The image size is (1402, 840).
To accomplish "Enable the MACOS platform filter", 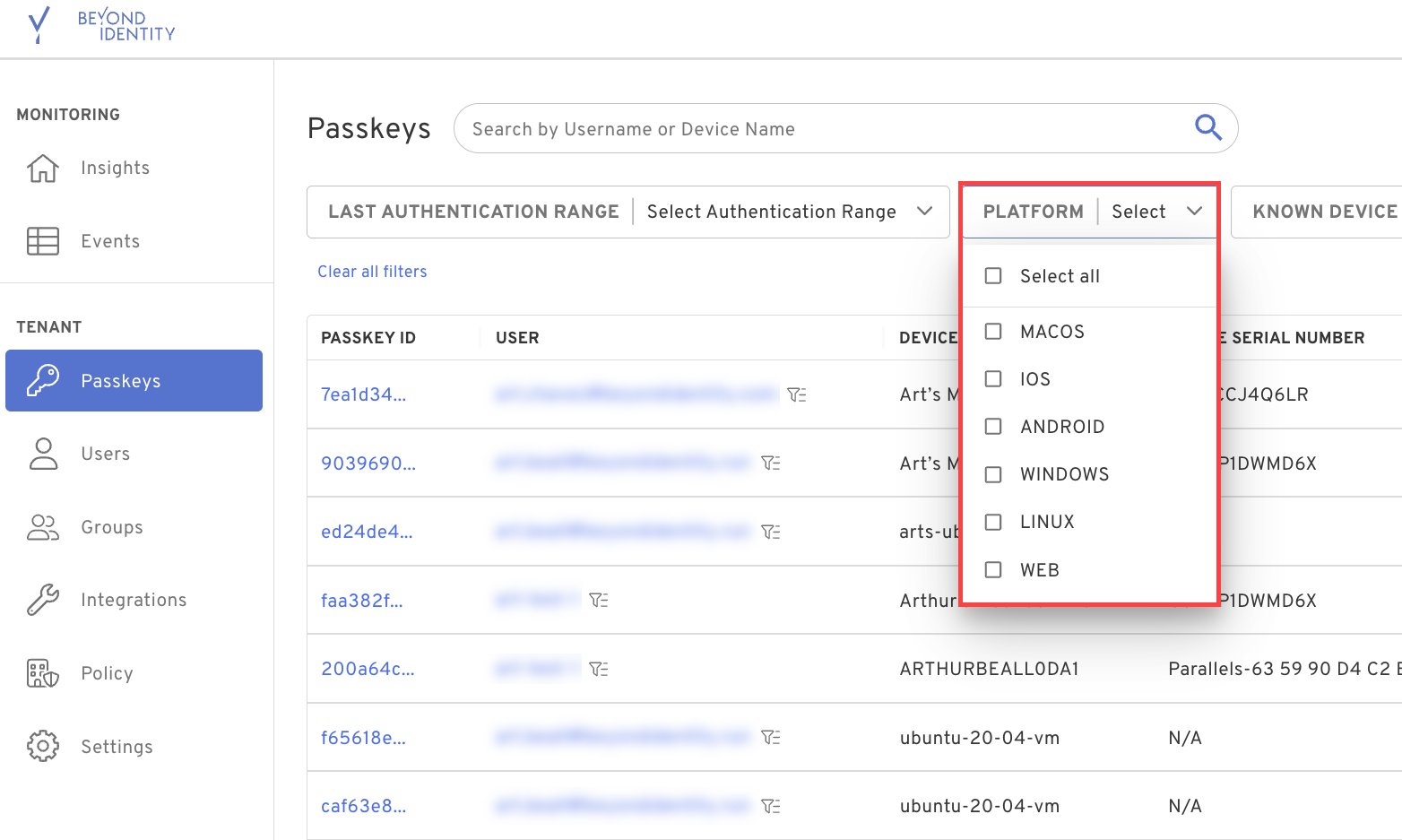I will (992, 331).
